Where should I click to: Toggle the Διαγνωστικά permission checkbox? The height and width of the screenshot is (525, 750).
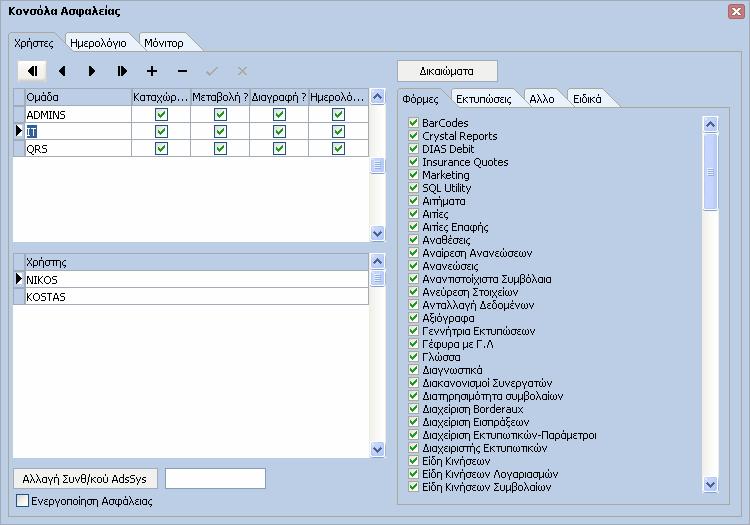point(414,370)
